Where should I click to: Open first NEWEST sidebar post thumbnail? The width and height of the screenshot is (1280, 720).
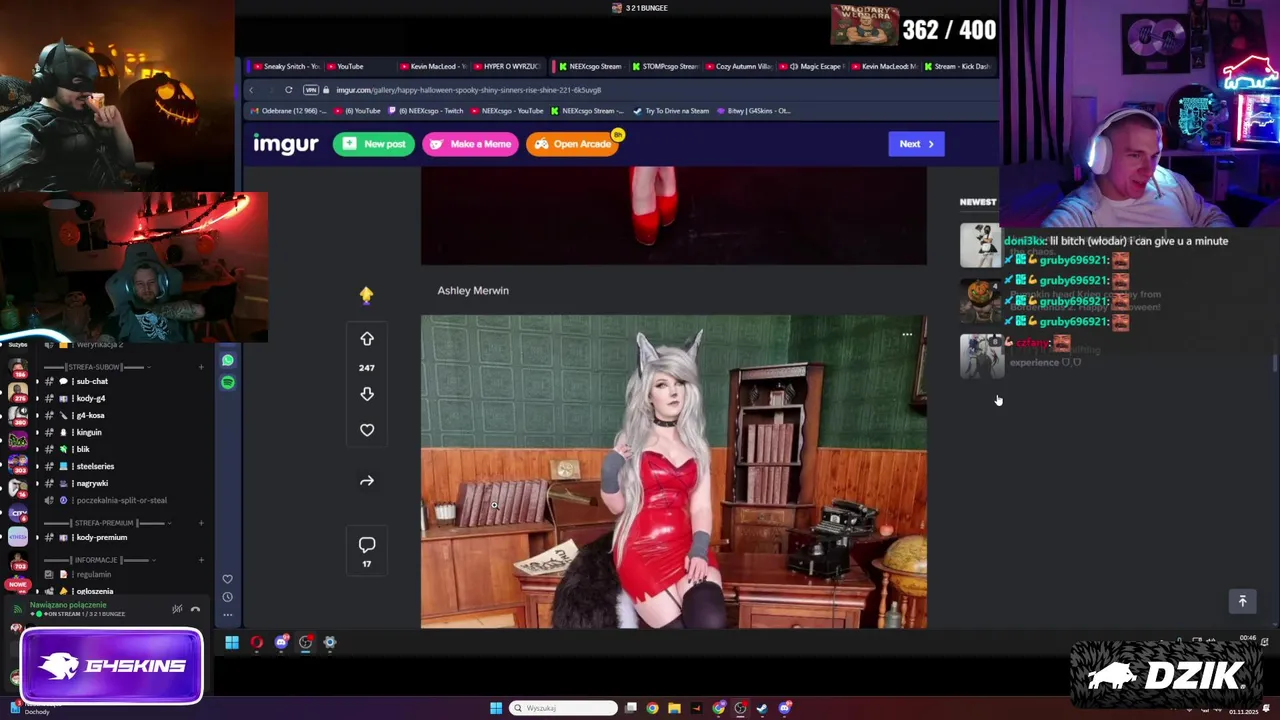(x=981, y=245)
